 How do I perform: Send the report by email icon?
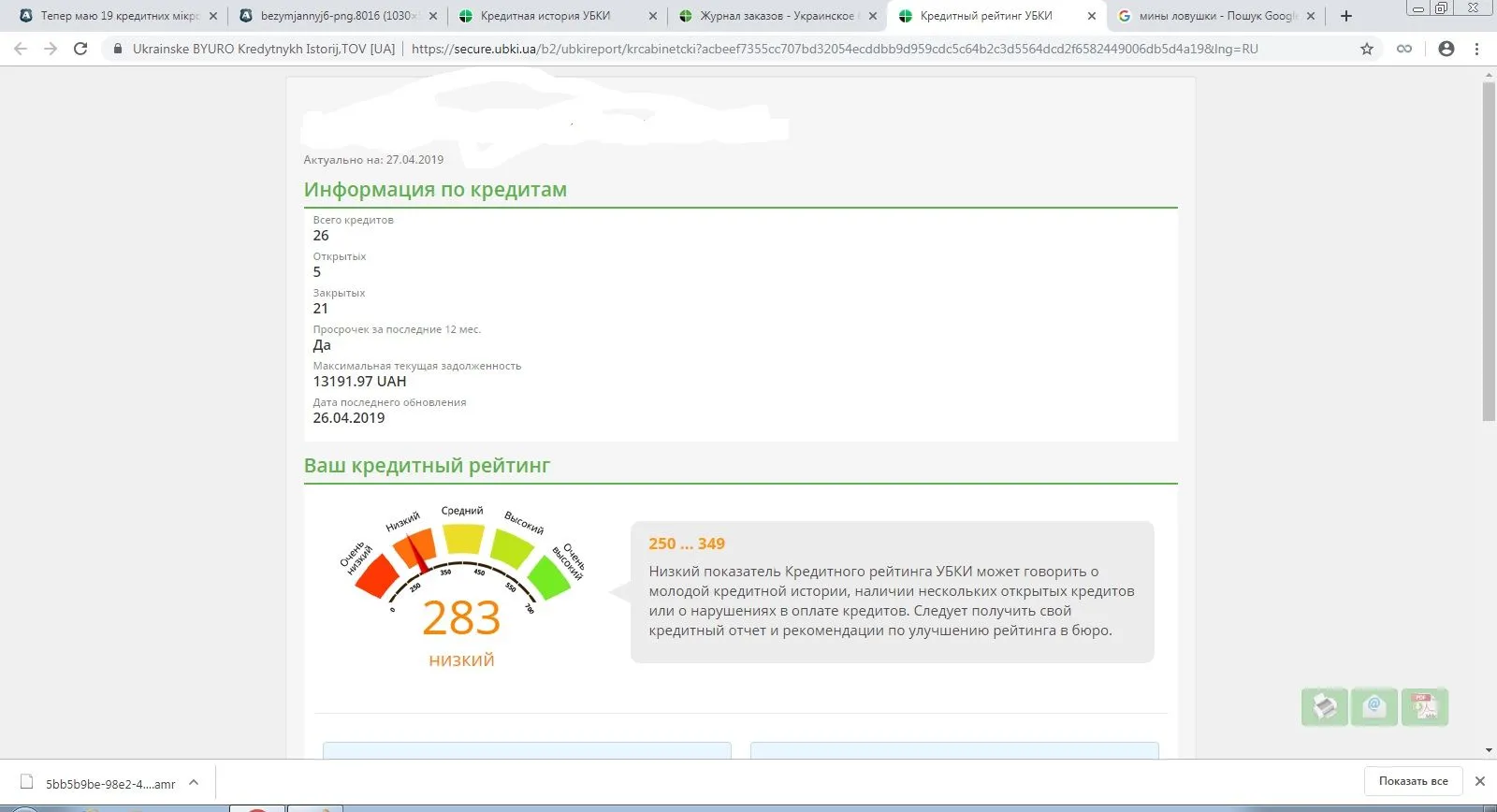[x=1373, y=706]
